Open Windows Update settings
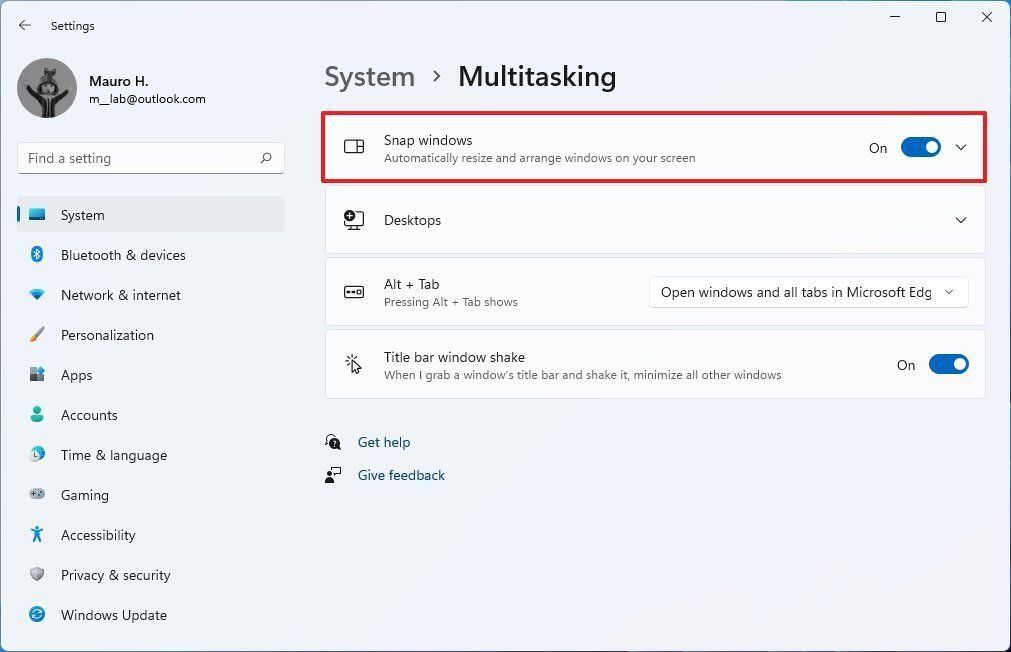 113,615
